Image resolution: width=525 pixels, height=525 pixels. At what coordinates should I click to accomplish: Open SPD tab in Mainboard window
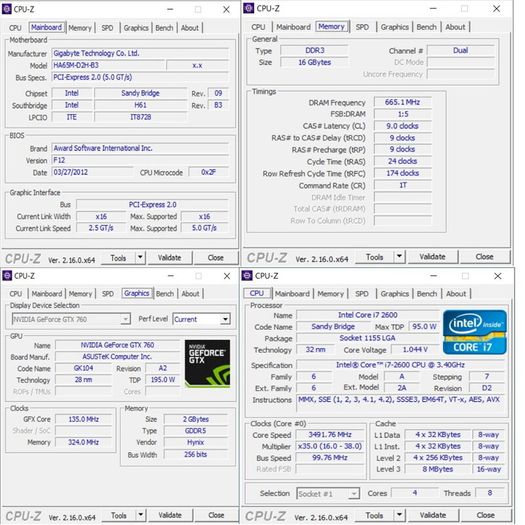tap(107, 28)
